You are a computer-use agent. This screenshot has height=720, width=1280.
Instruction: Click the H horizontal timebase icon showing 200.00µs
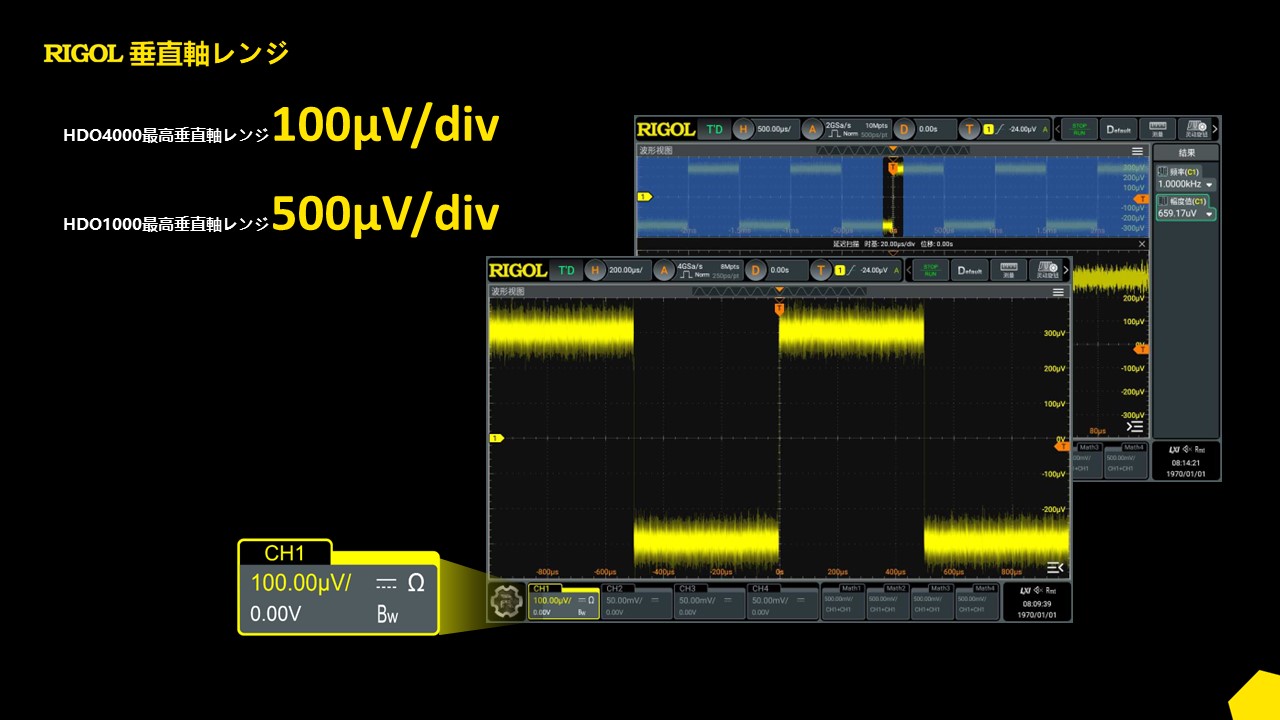tap(597, 270)
